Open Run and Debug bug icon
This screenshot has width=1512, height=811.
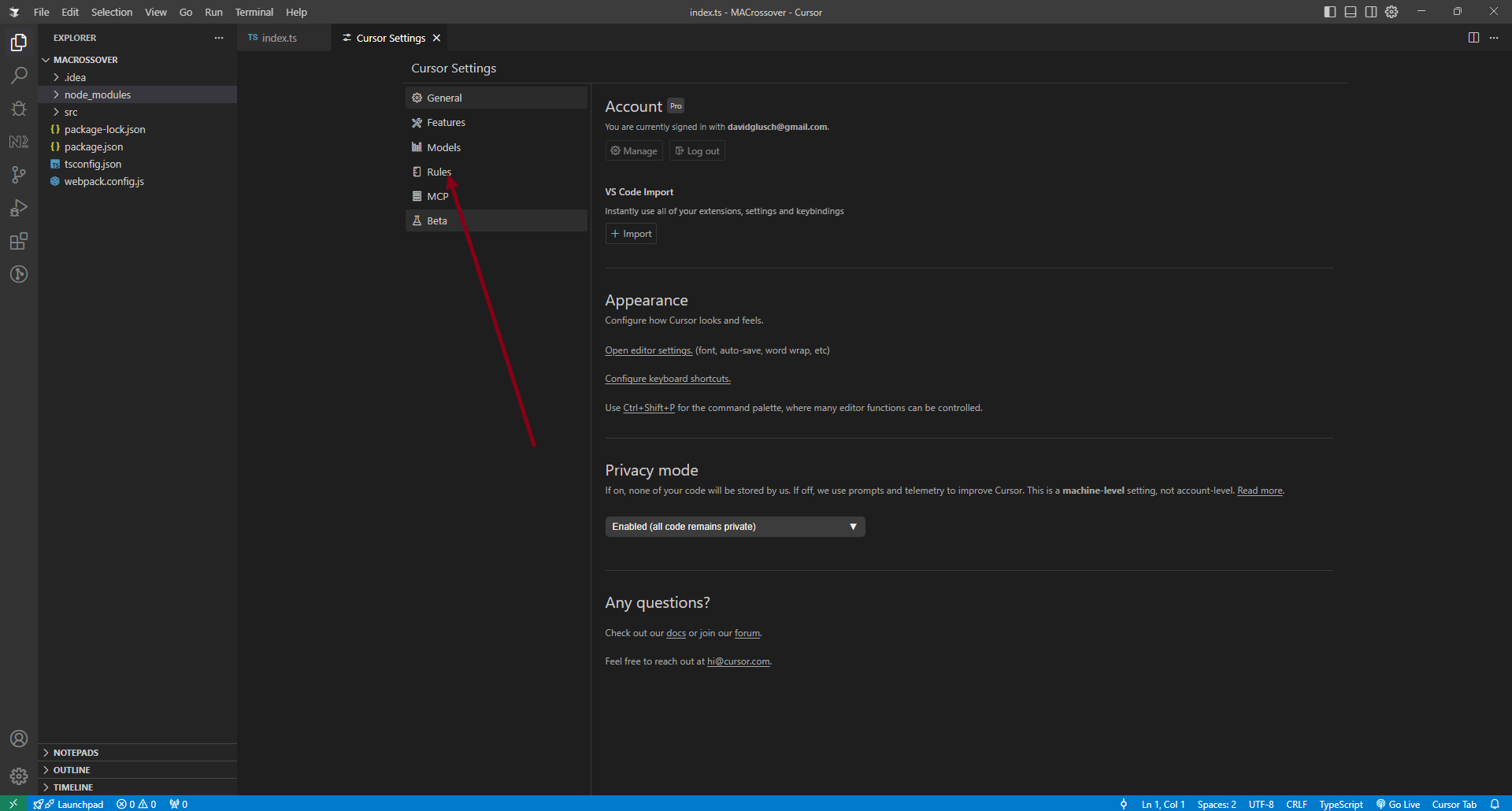[19, 109]
